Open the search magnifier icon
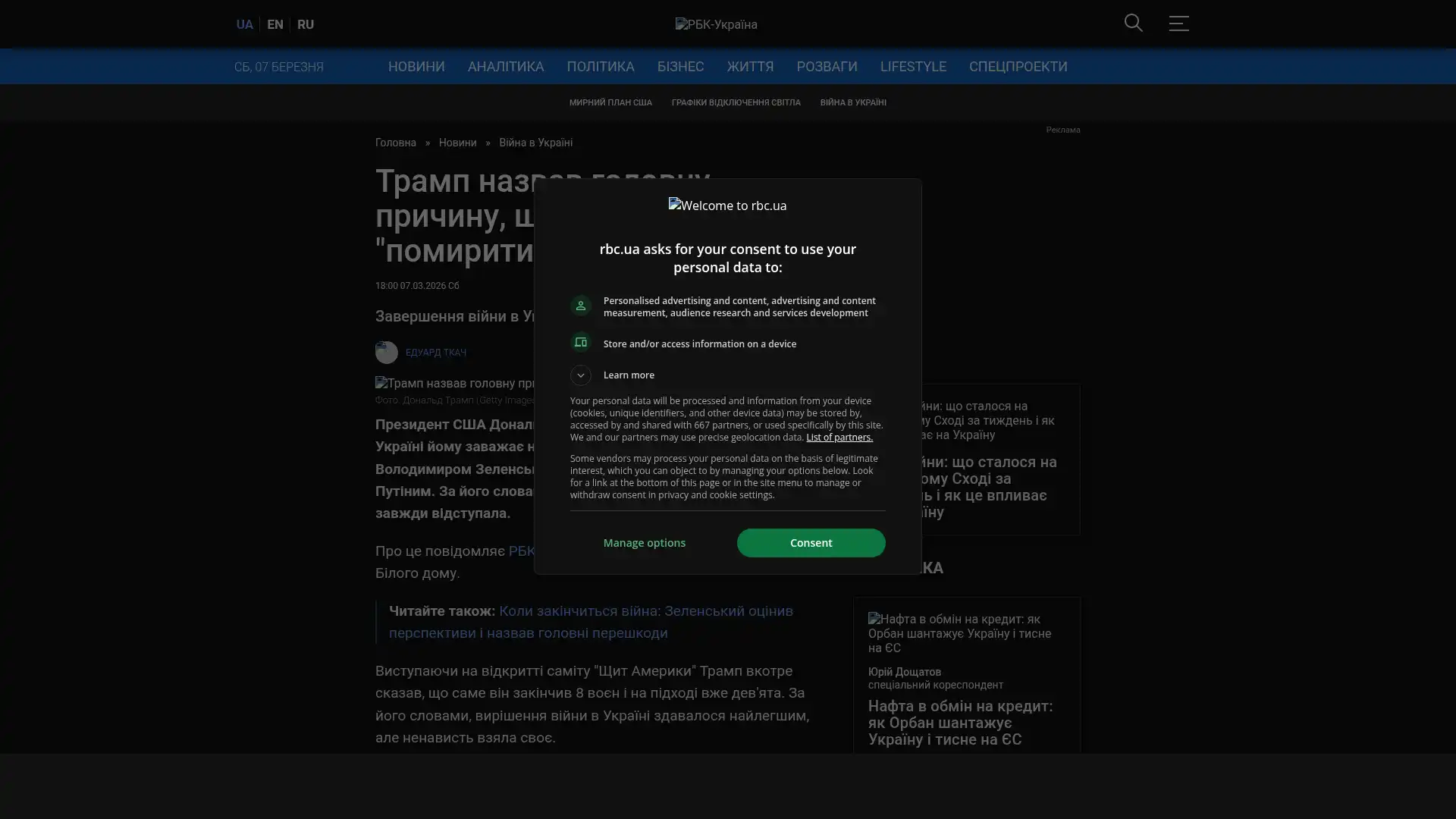 click(1133, 24)
